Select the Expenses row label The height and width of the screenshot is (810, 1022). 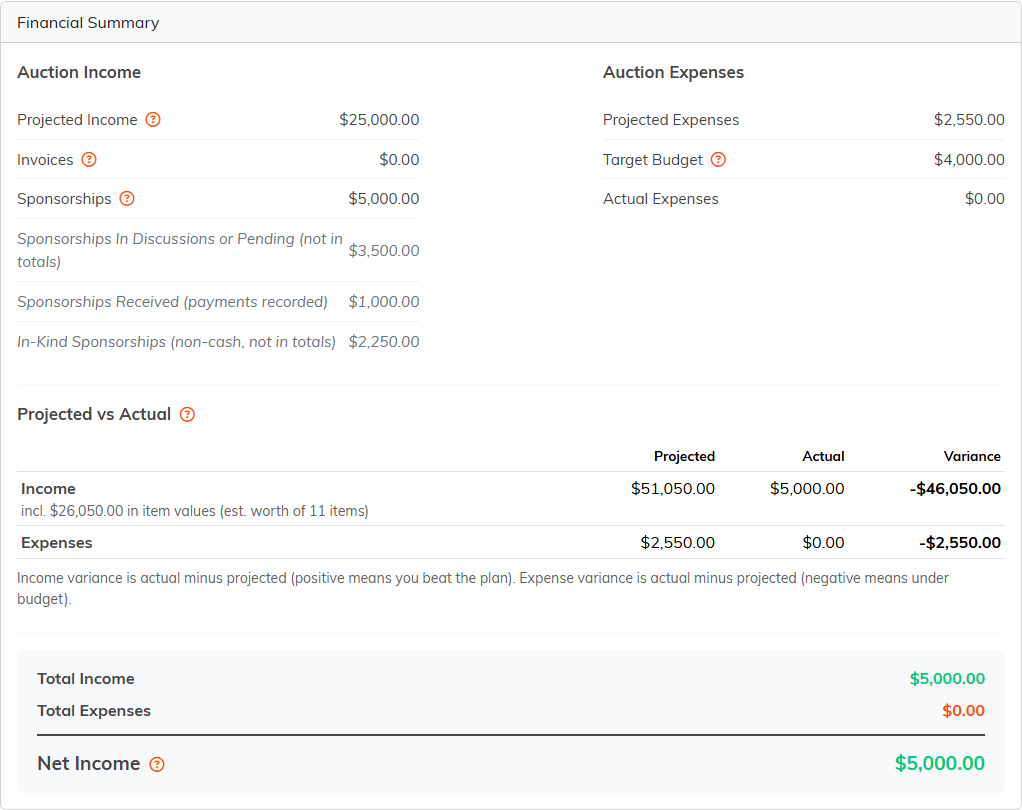57,543
